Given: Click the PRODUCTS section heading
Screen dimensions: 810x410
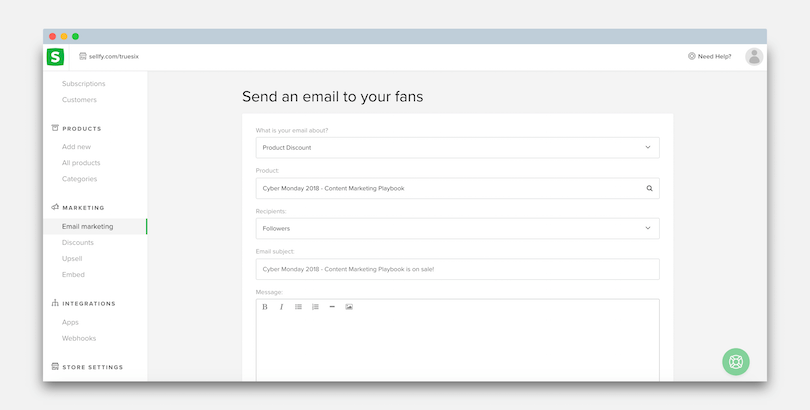Looking at the screenshot, I should click(82, 129).
